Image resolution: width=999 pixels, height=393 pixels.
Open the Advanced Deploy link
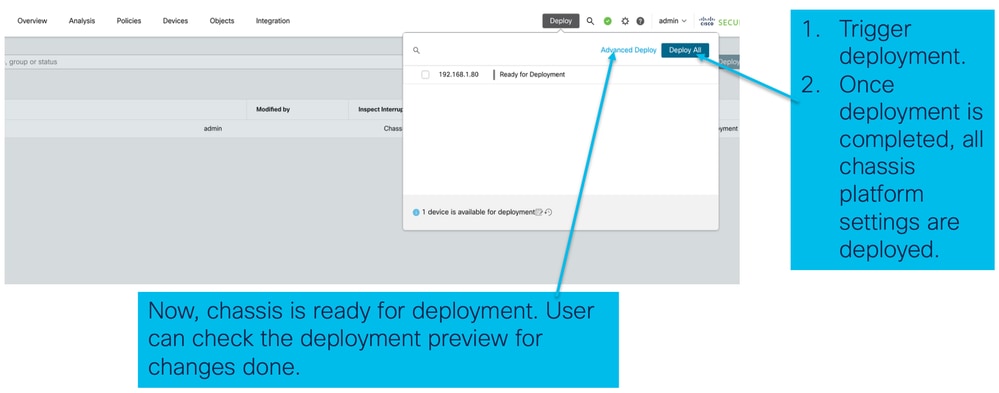(628, 50)
